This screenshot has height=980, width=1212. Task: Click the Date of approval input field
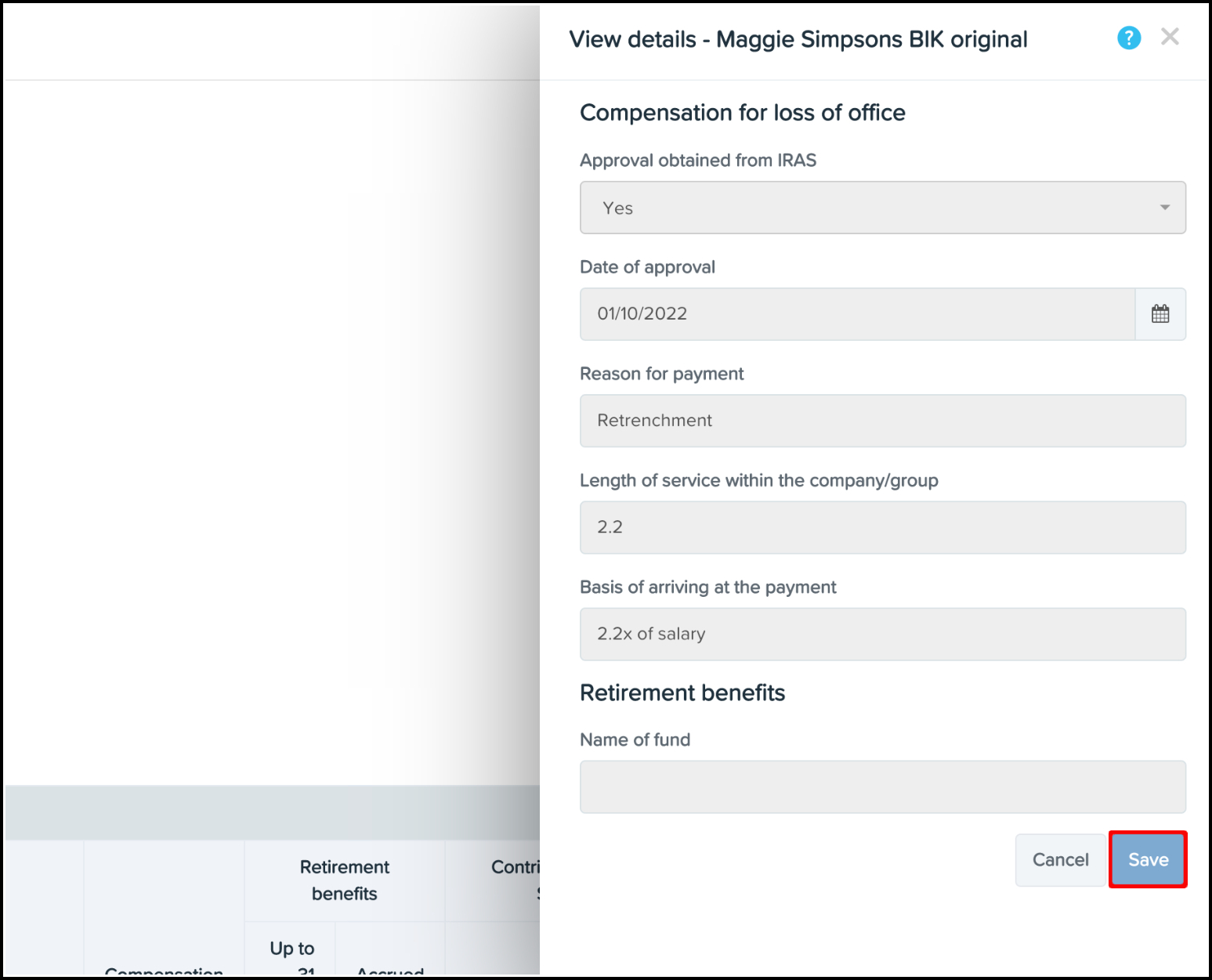tap(857, 314)
